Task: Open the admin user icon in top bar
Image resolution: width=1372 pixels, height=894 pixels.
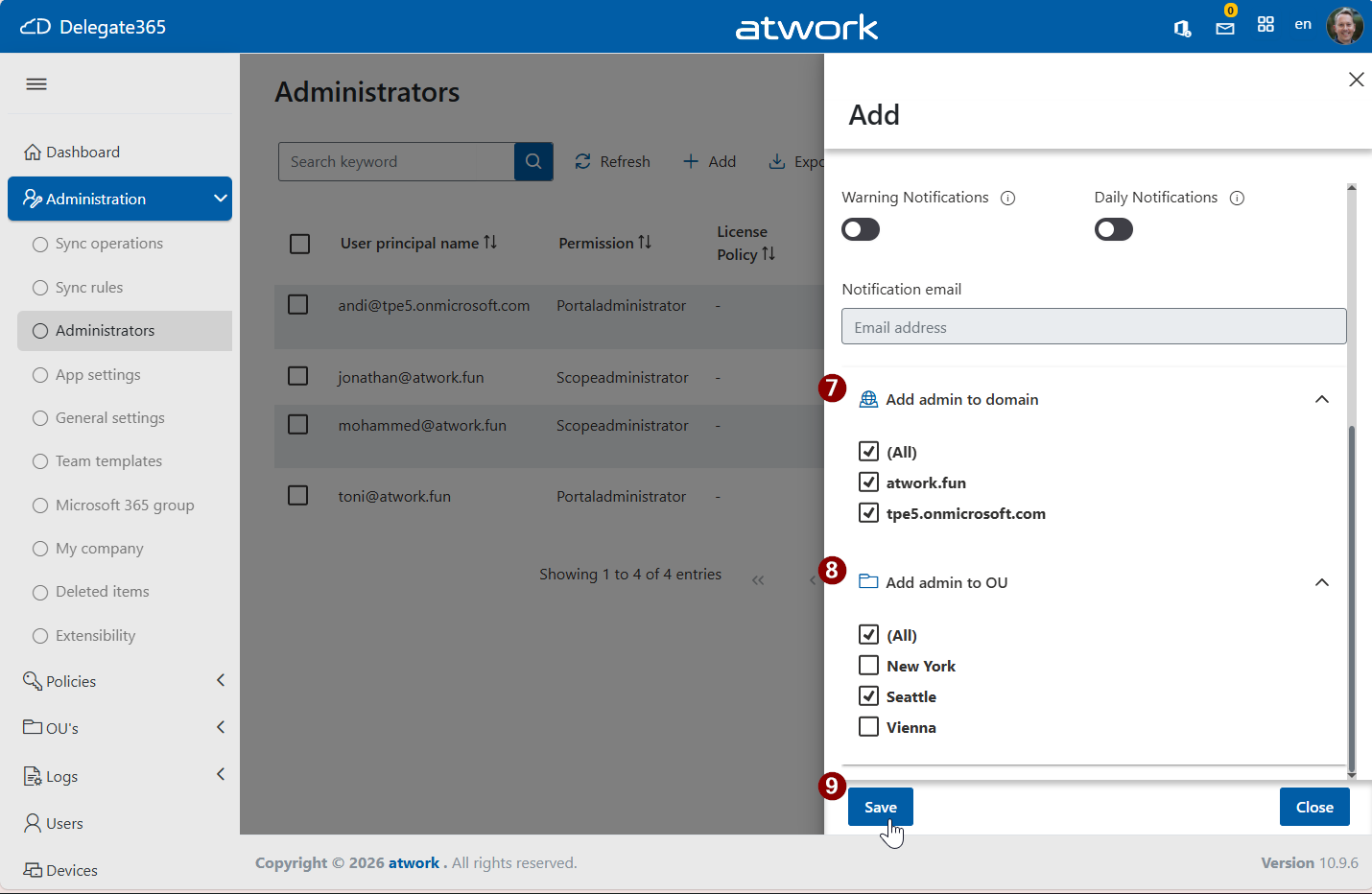Action: click(x=1183, y=28)
